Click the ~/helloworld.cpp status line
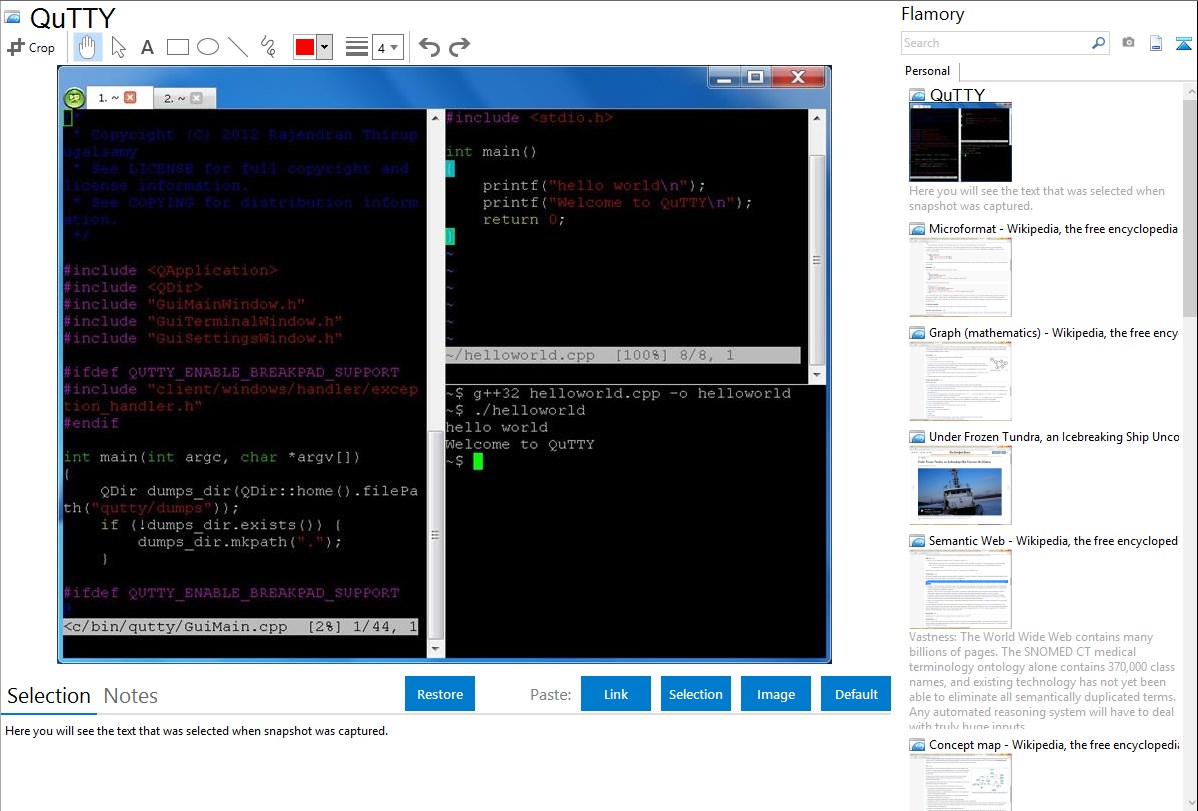Screen dimensions: 1198x811 pos(623,355)
